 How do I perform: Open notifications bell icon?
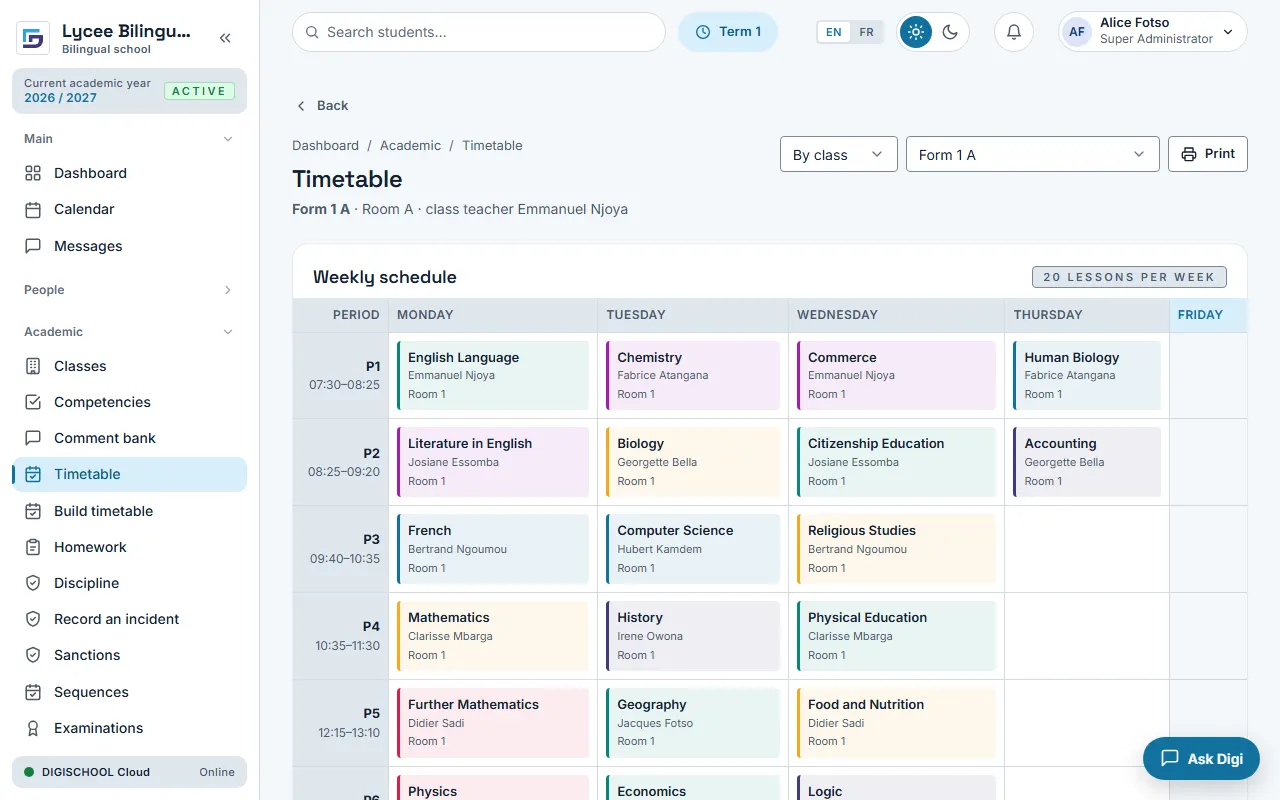(x=1013, y=32)
